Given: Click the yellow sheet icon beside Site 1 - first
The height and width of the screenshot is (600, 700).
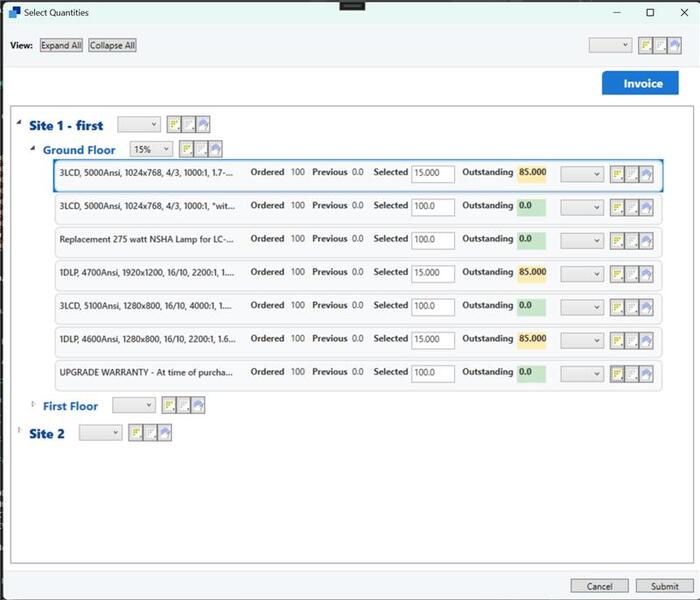Looking at the screenshot, I should coord(174,124).
